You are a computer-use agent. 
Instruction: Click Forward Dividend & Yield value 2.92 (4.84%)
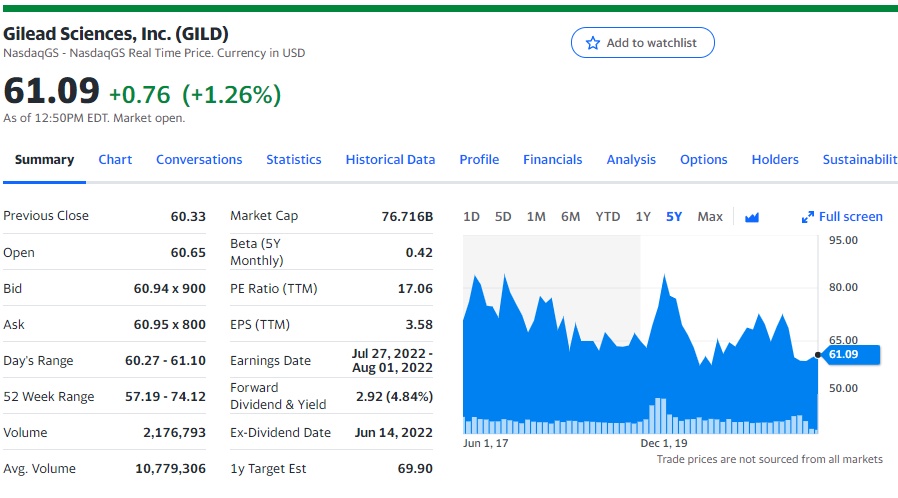[x=395, y=397]
